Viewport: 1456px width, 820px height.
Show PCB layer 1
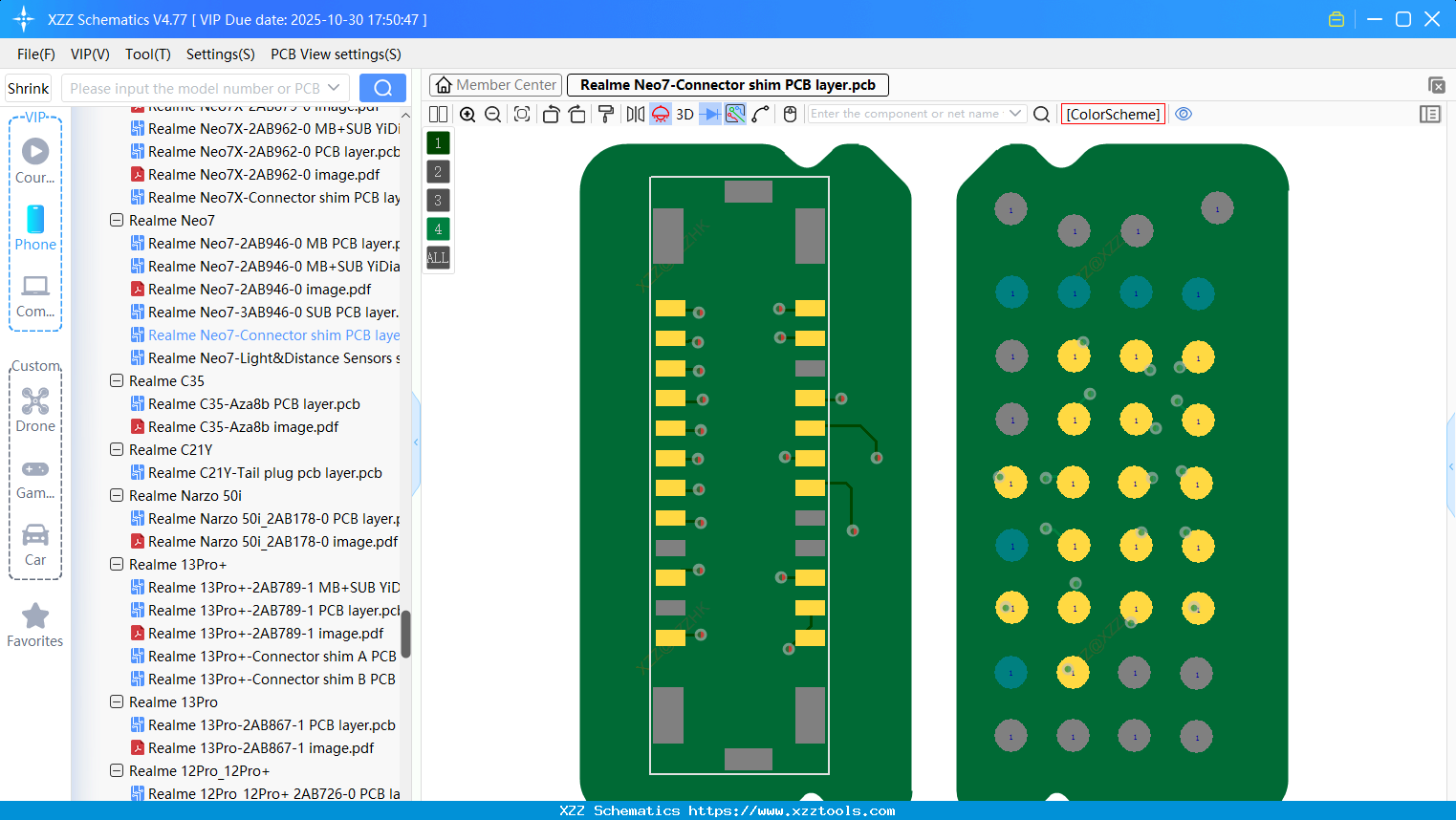[438, 143]
